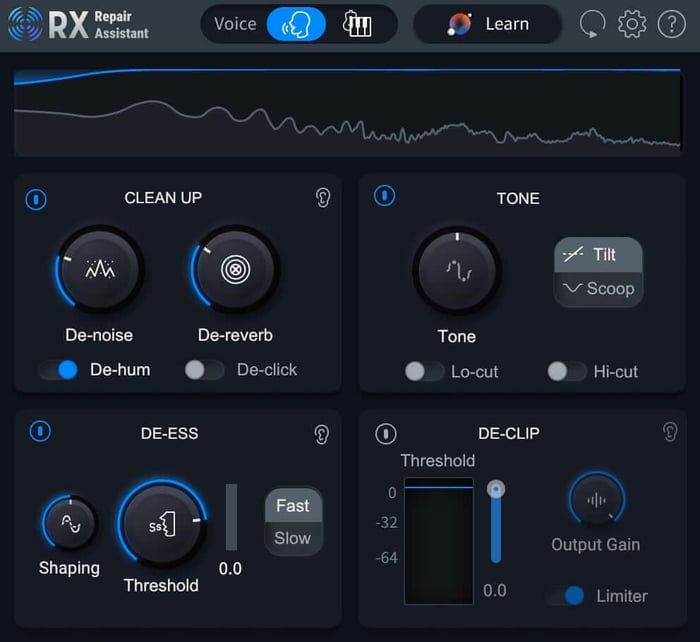The height and width of the screenshot is (642, 700).
Task: Toggle the Clean Up module power button
Action: [x=36, y=199]
